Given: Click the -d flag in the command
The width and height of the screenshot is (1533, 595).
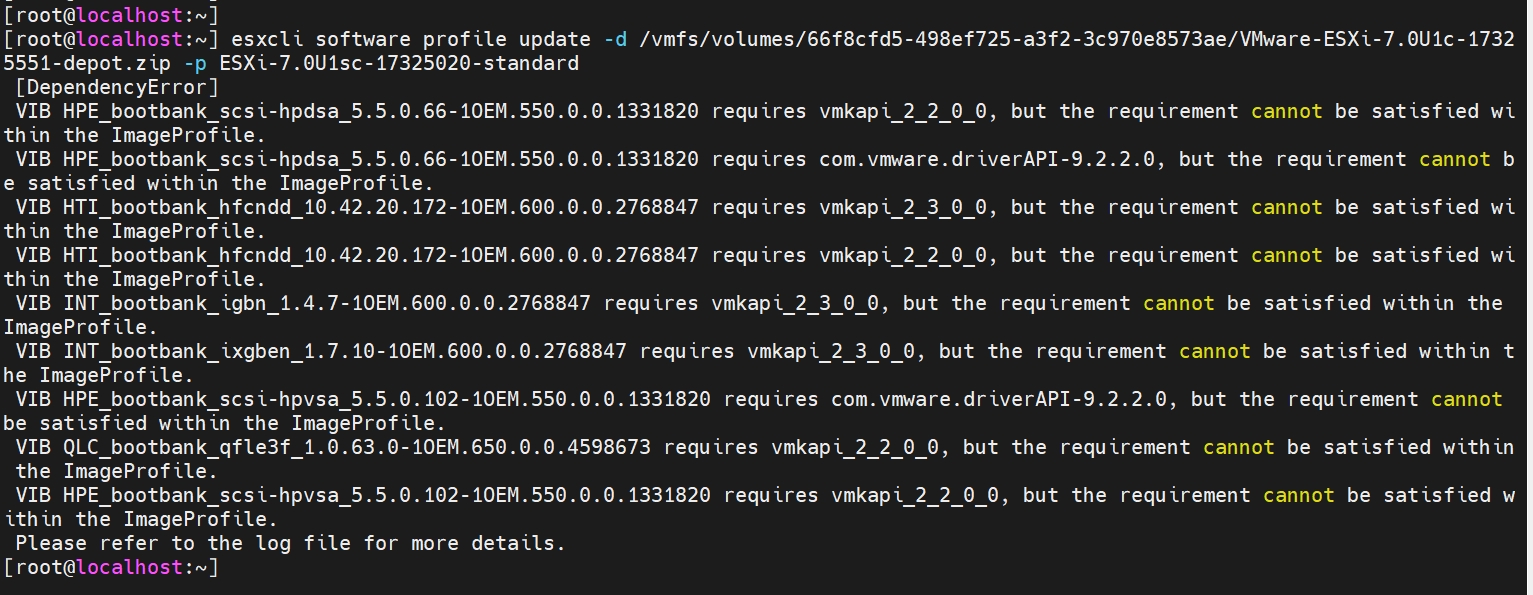Looking at the screenshot, I should pos(615,39).
